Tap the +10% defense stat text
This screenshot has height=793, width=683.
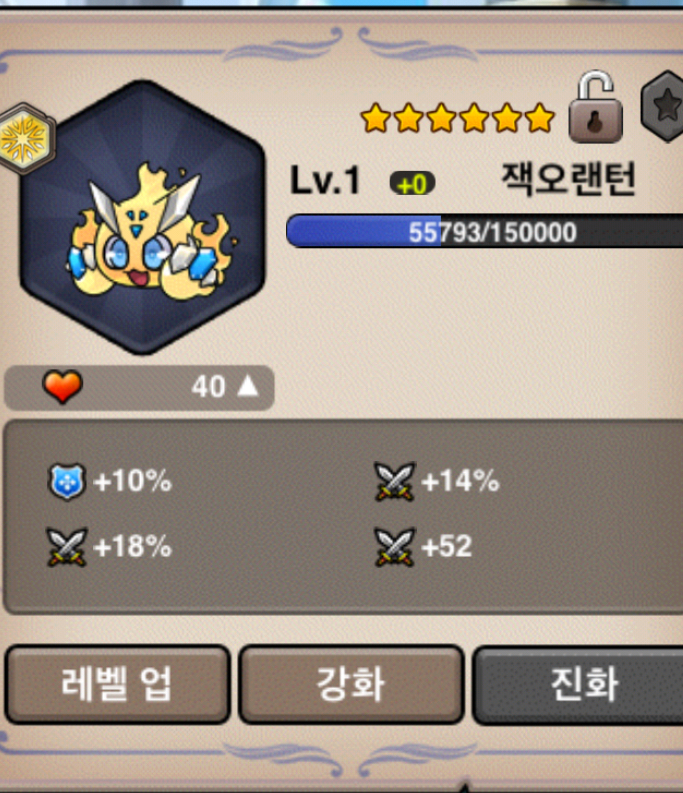point(133,481)
